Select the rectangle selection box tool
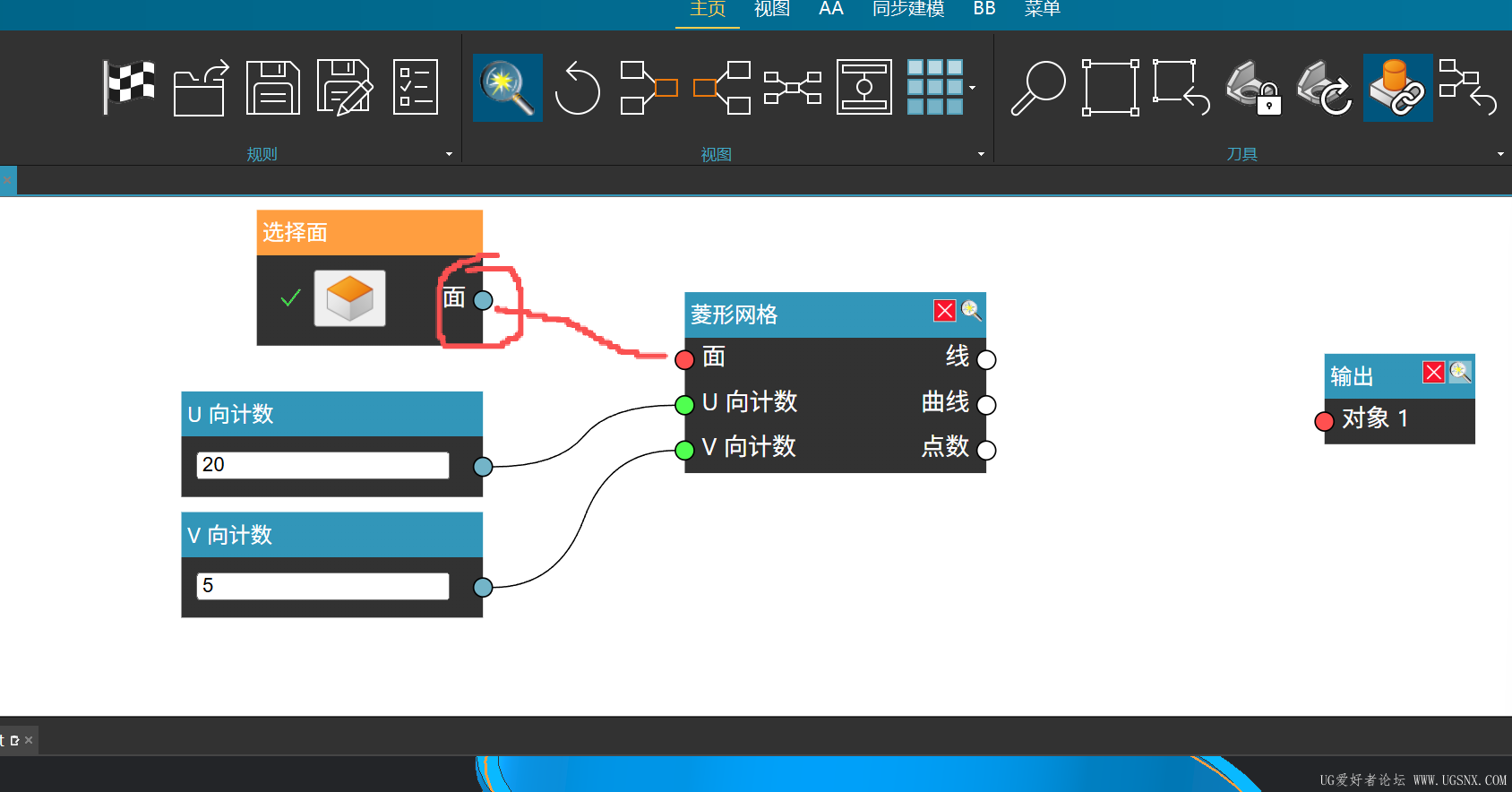 (x=1111, y=88)
